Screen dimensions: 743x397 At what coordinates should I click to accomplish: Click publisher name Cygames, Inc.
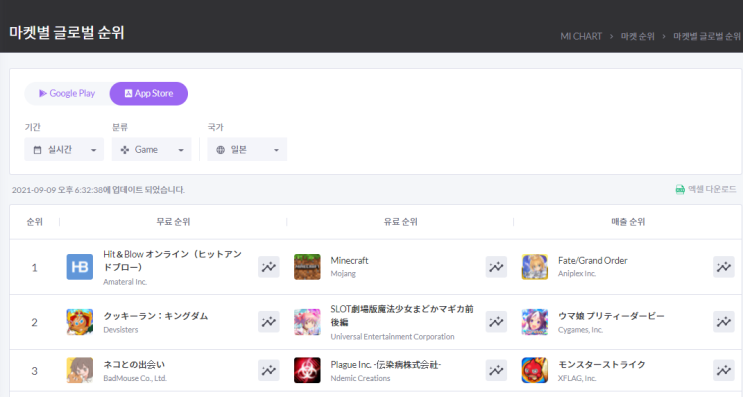pyautogui.click(x=580, y=330)
